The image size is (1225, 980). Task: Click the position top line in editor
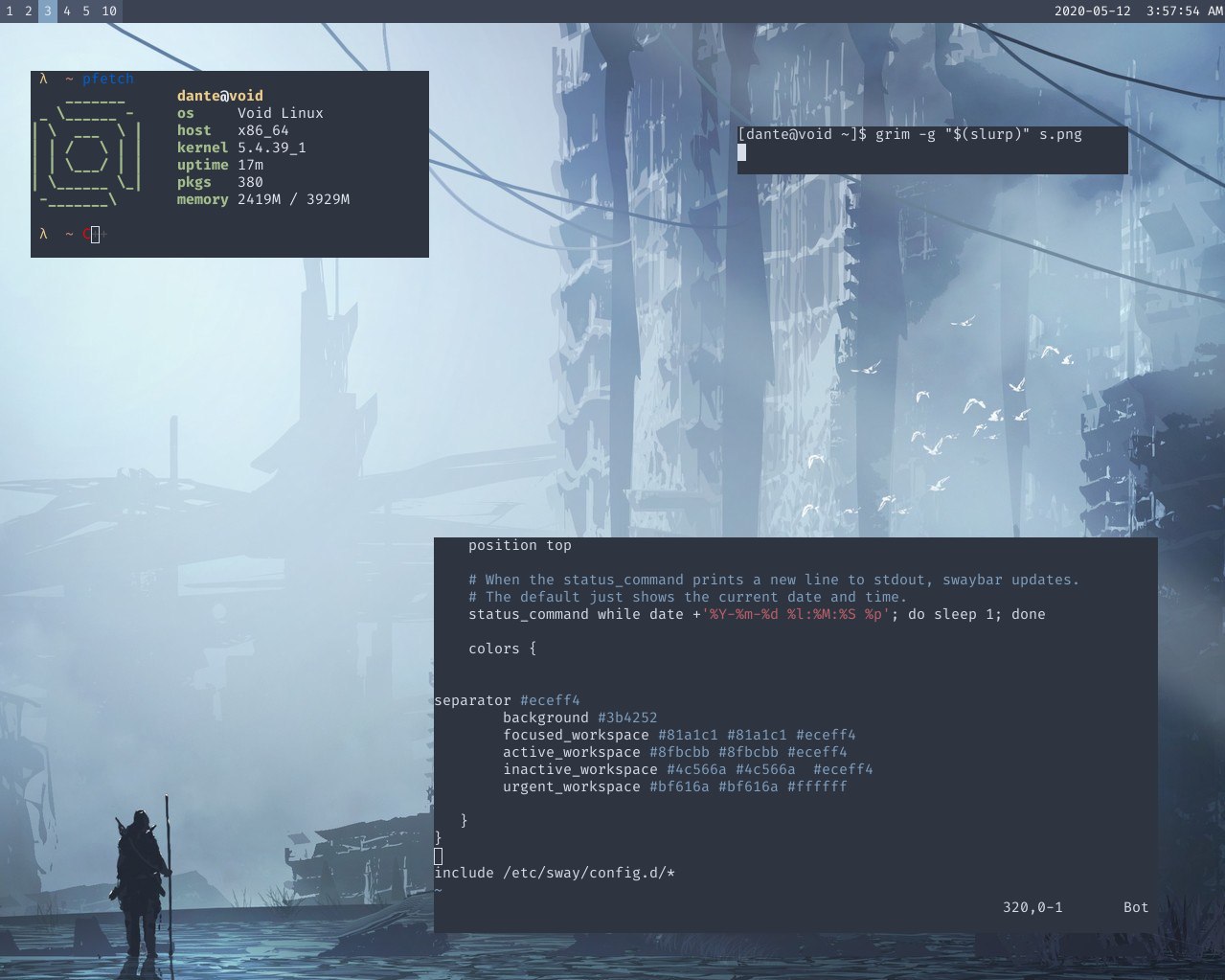point(520,545)
